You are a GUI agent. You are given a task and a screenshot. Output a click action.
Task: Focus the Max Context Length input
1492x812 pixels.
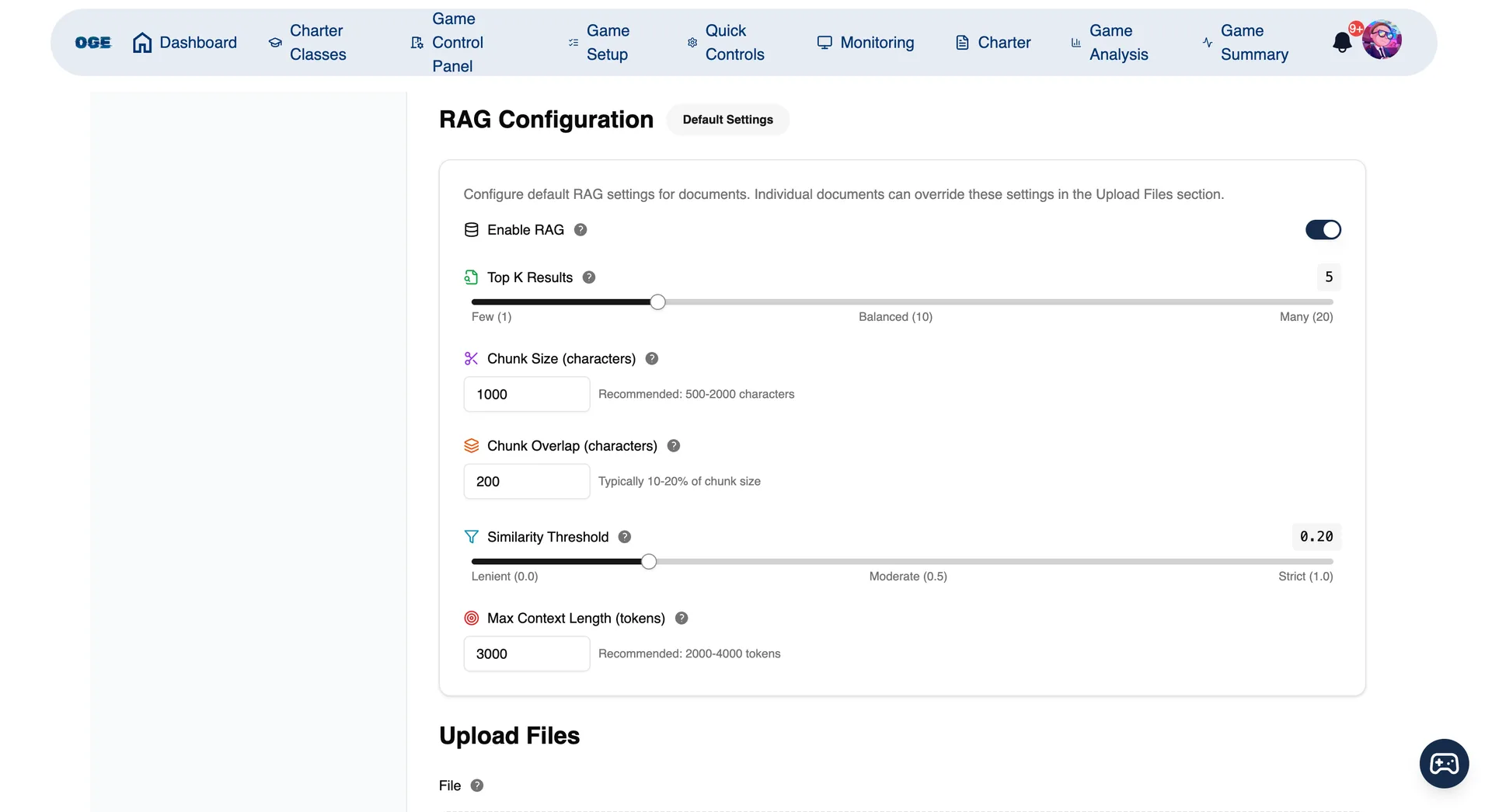tap(527, 654)
